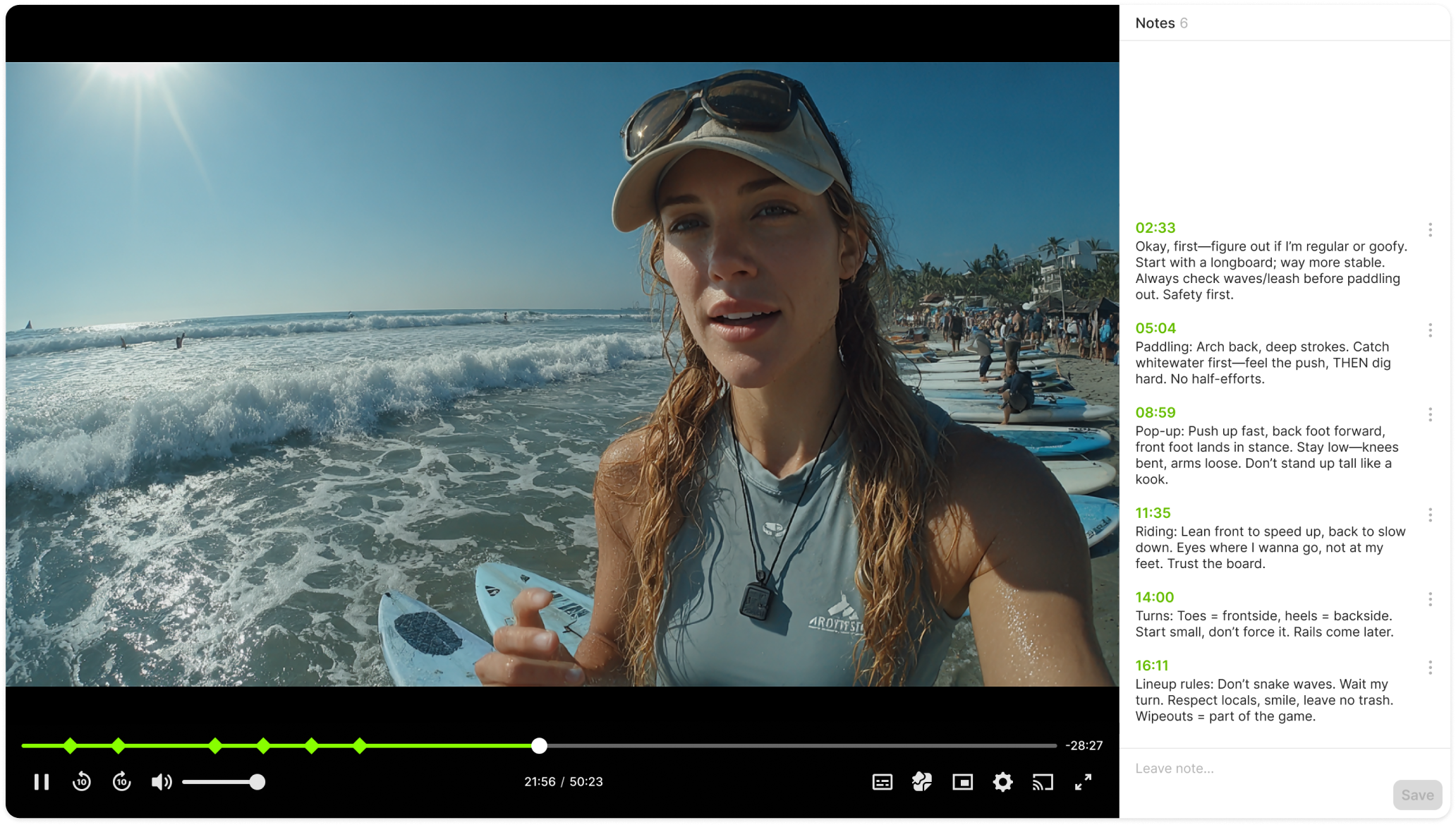Rewind 10 seconds
This screenshot has width=1456, height=825.
[82, 782]
